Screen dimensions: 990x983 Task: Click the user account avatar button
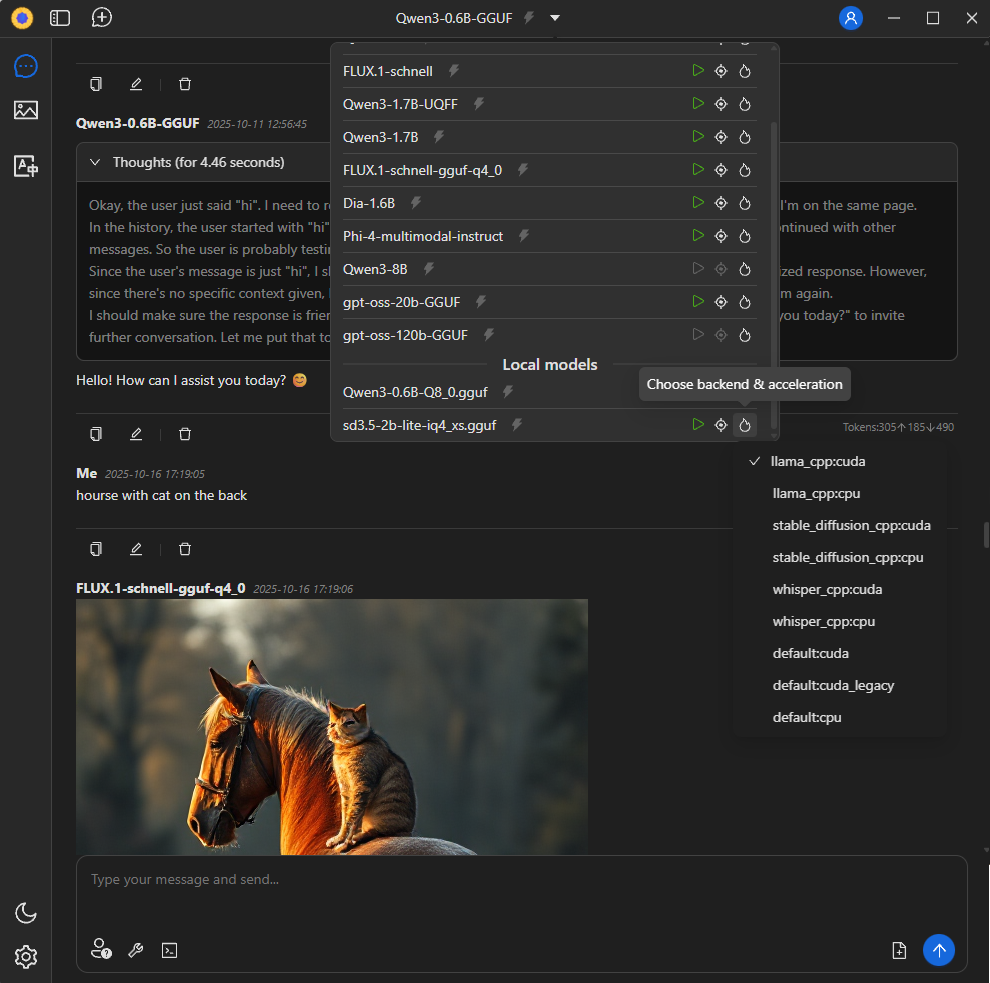(851, 18)
